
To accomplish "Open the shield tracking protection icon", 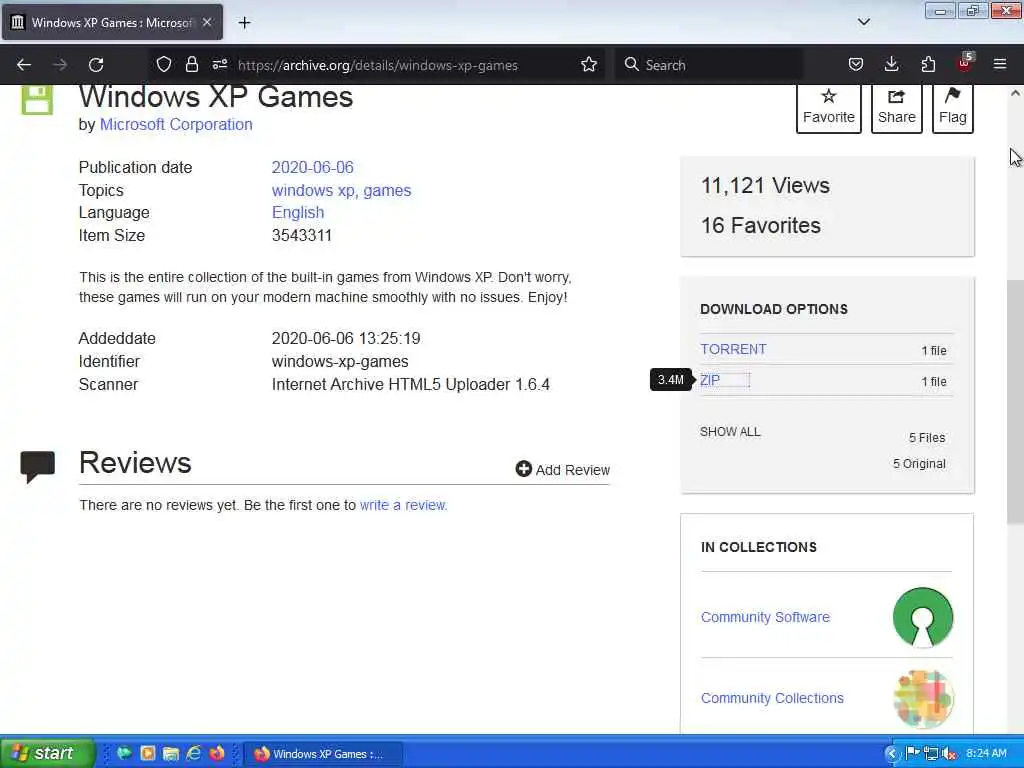I will click(164, 64).
